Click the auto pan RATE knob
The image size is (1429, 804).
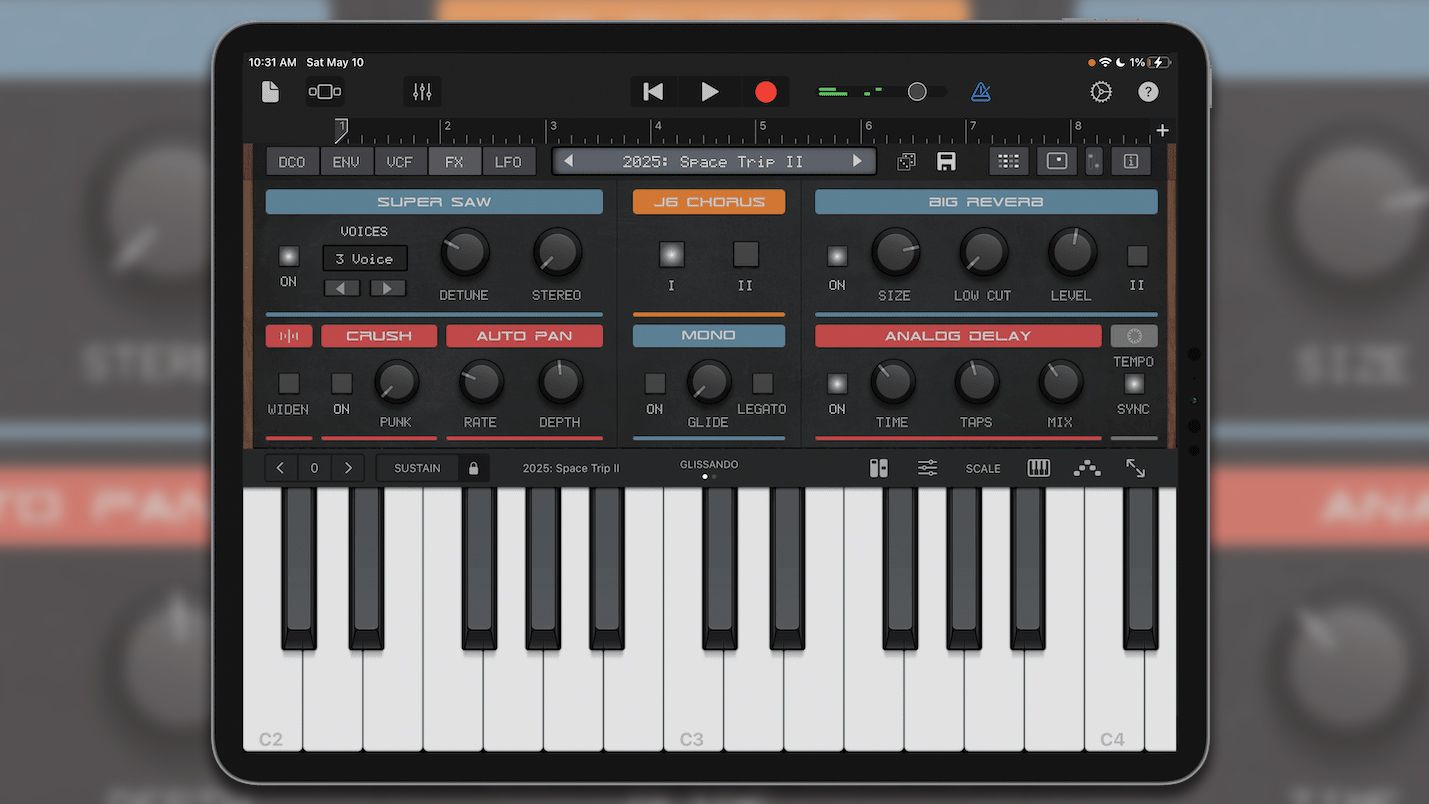point(481,382)
